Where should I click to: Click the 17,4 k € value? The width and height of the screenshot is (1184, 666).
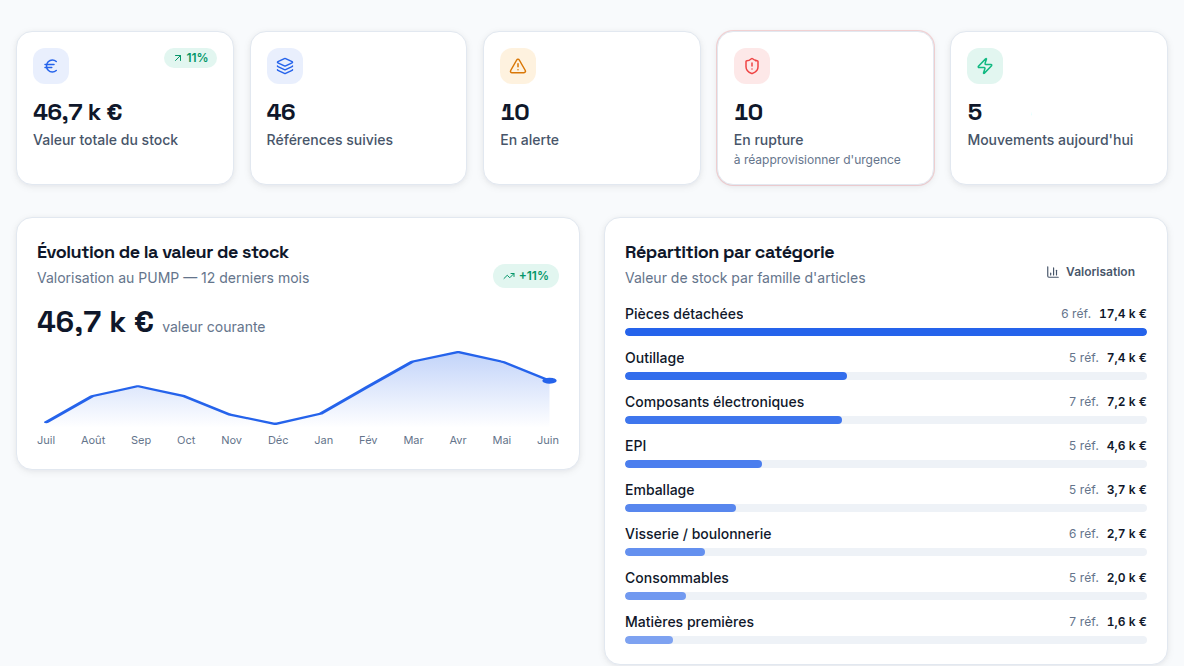(1123, 314)
